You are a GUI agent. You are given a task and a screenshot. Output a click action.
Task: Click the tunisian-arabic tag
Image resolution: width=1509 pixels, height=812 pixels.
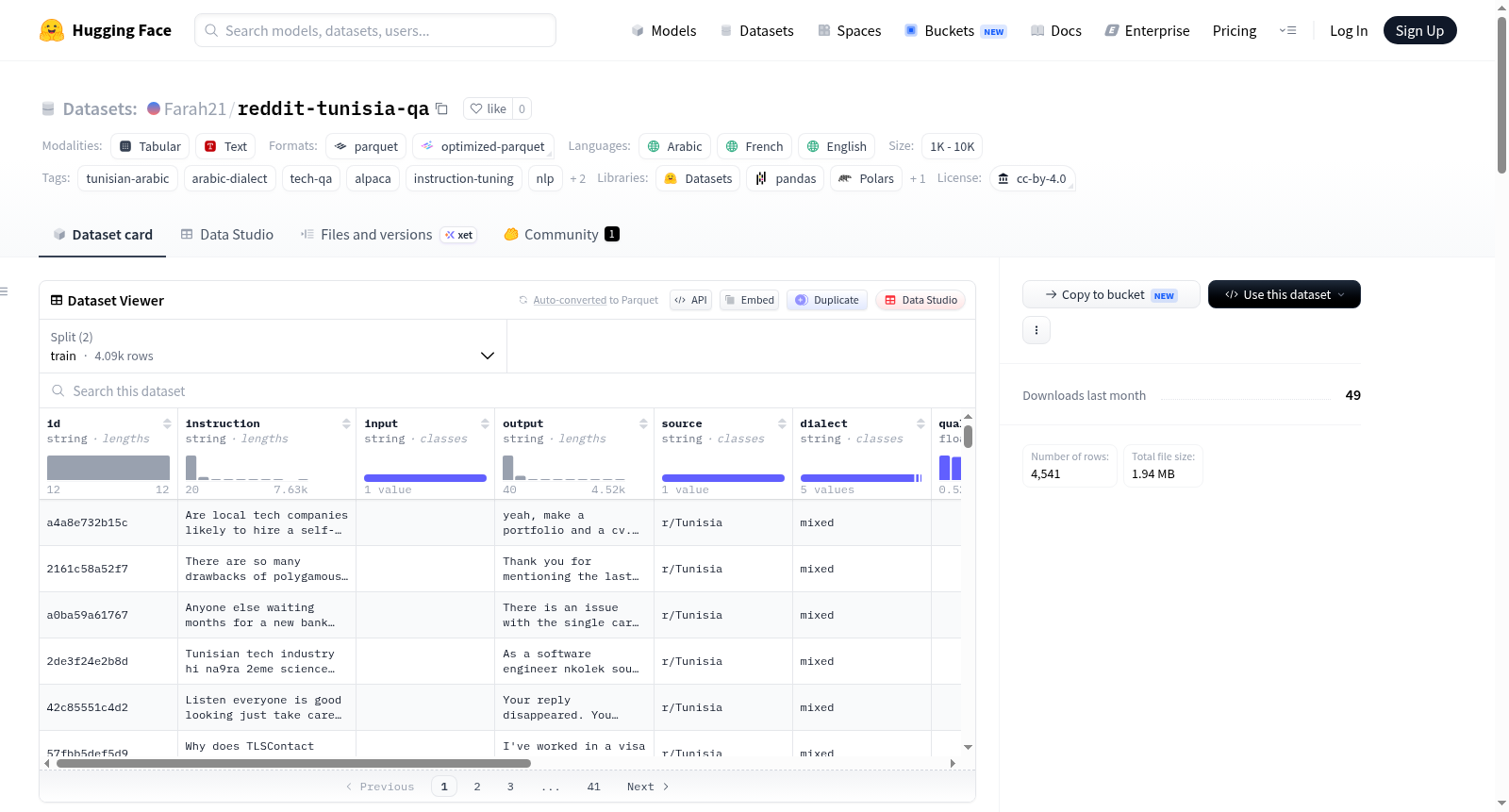(127, 178)
